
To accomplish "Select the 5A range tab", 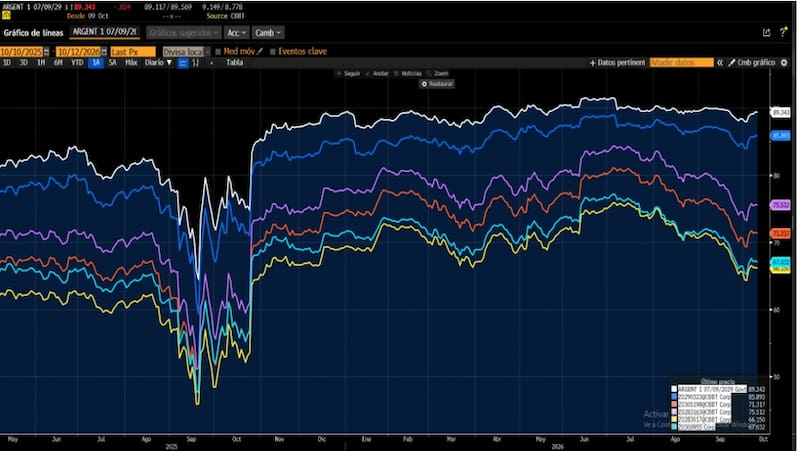I will (x=113, y=63).
